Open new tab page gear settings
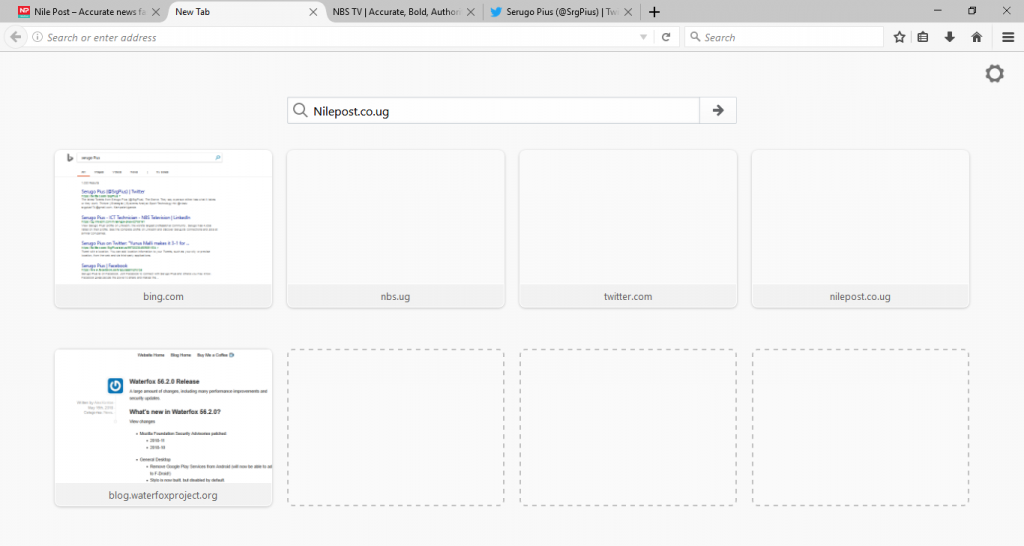Viewport: 1024px width, 546px height. [x=994, y=74]
